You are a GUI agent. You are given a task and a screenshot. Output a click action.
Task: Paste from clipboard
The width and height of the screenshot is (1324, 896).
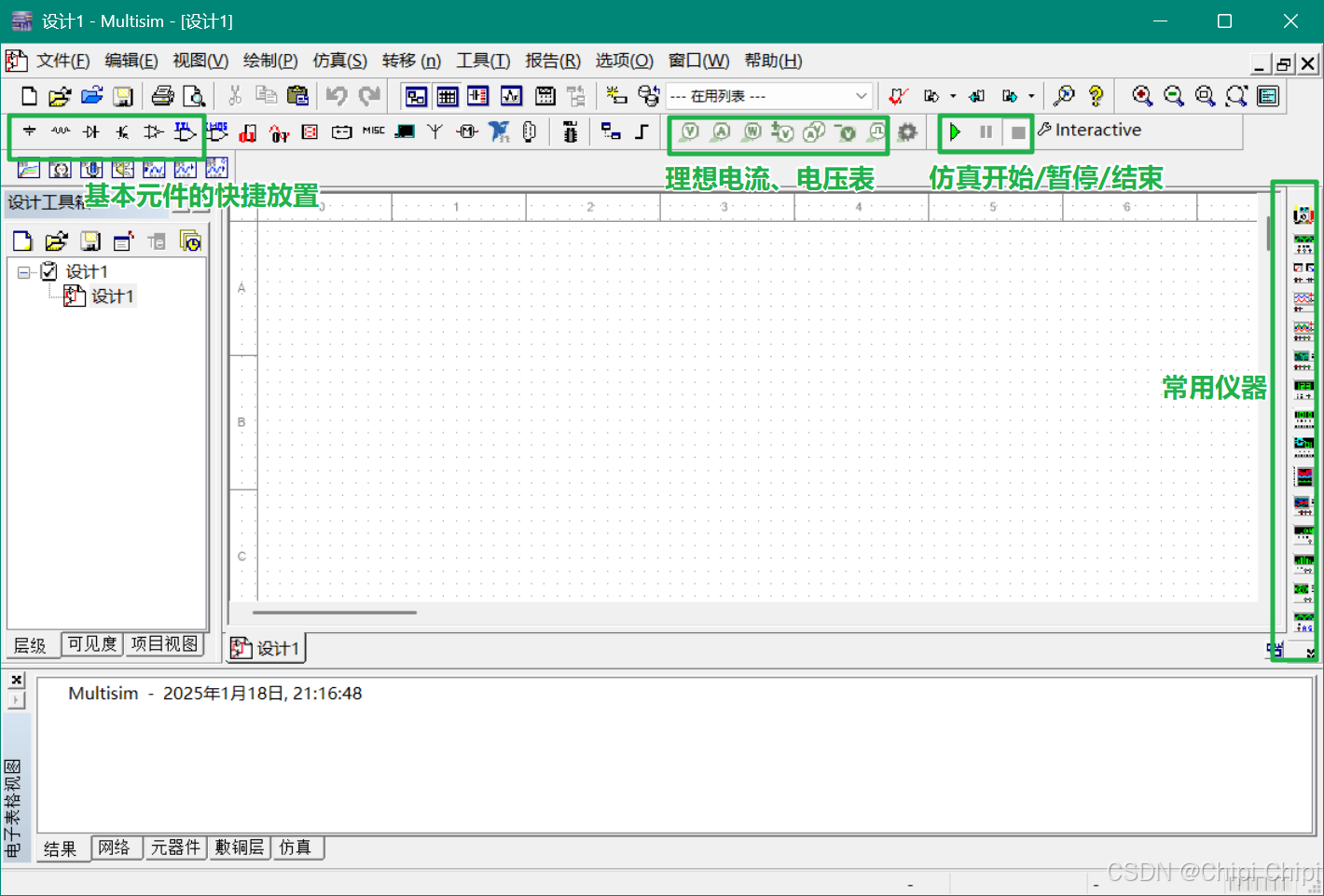point(297,96)
